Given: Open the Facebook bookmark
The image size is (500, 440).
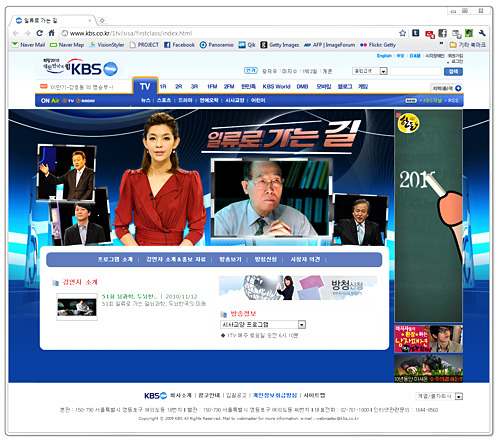Looking at the screenshot, I should (x=179, y=45).
